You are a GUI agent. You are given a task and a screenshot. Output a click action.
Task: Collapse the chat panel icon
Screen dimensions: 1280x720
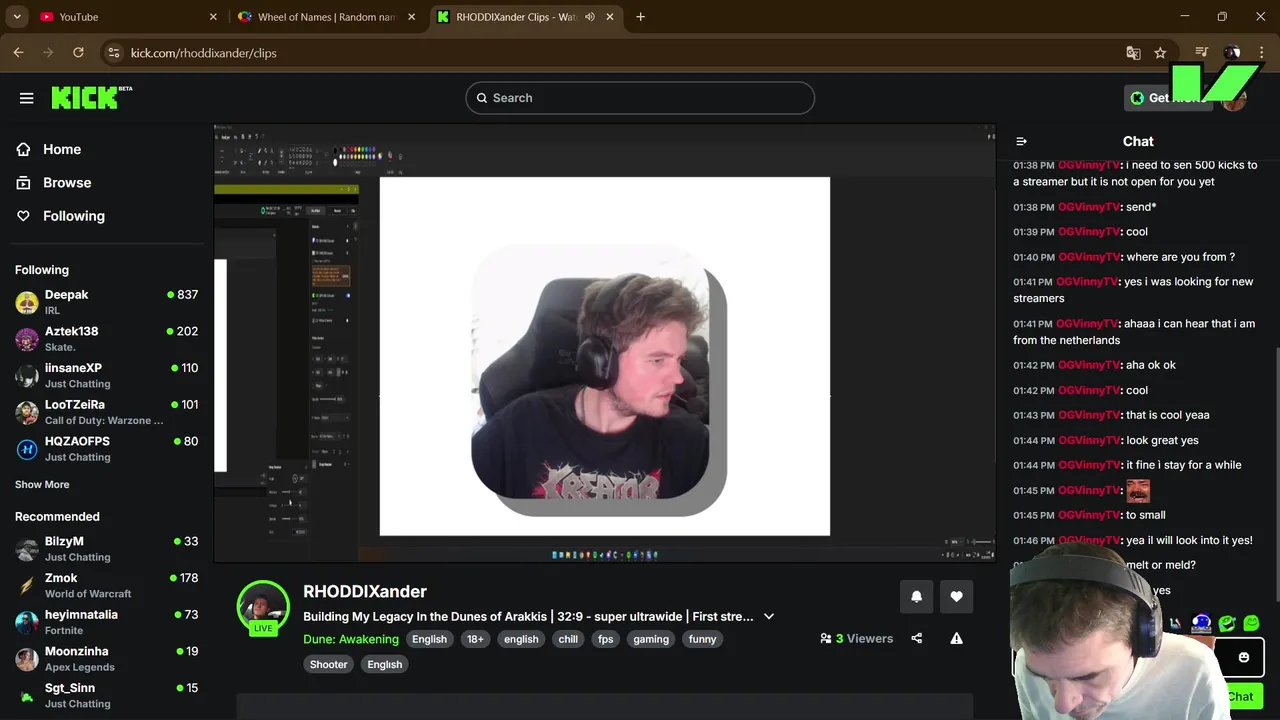pyautogui.click(x=1021, y=142)
